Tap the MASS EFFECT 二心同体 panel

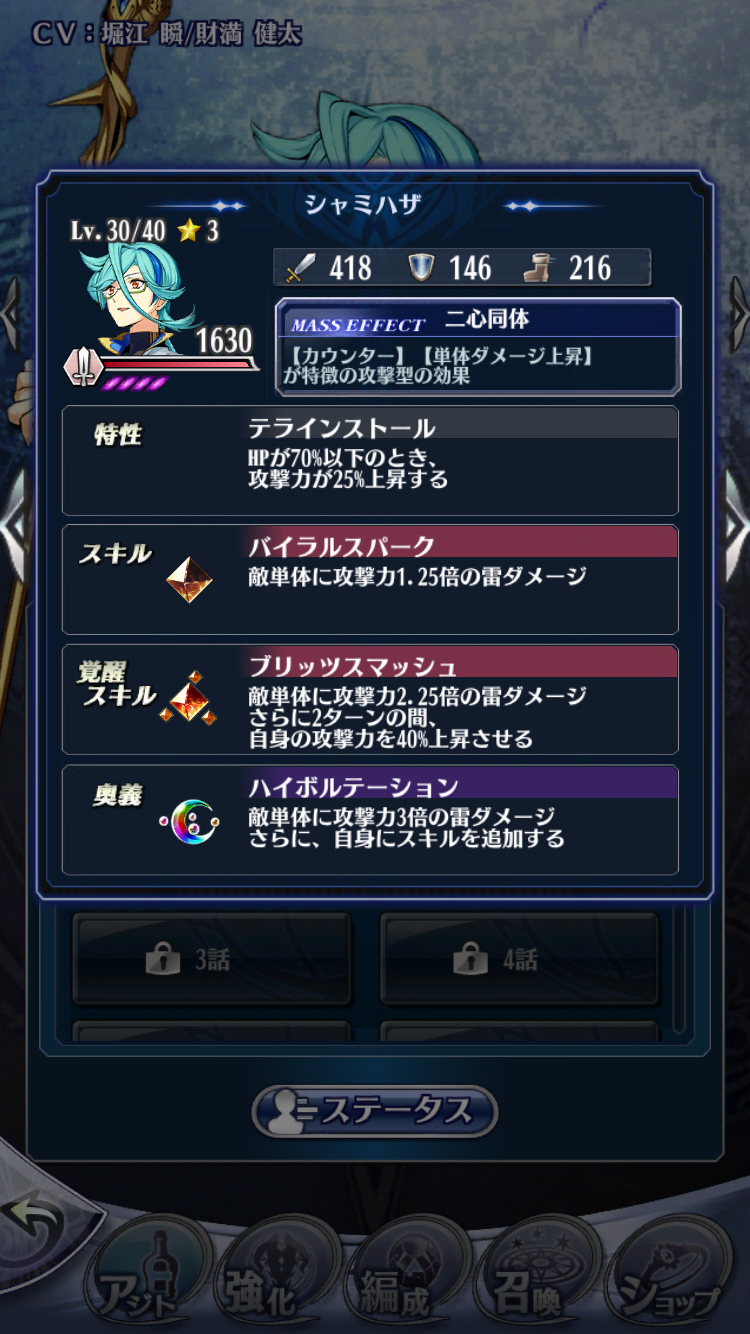478,347
